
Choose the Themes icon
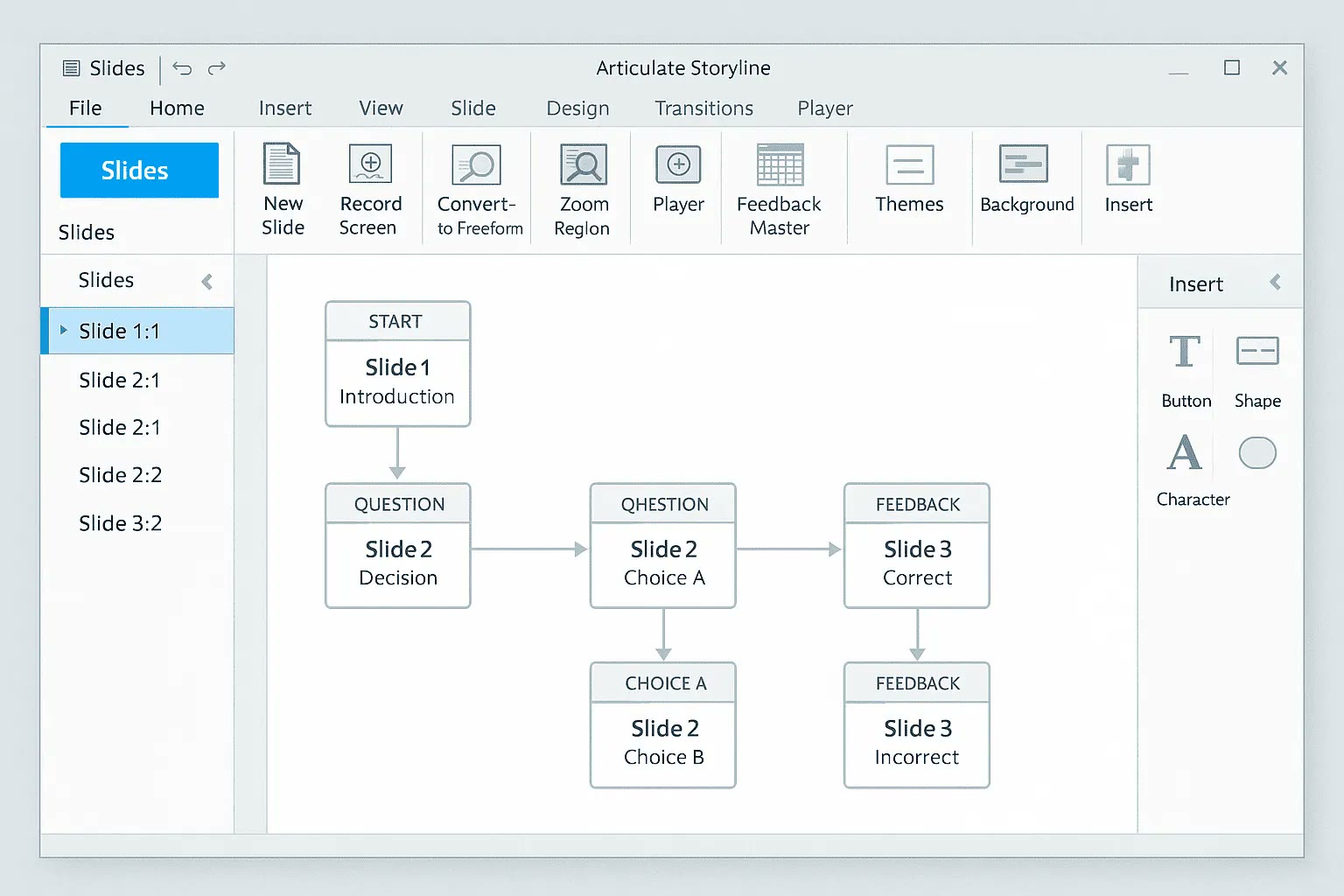(x=910, y=164)
